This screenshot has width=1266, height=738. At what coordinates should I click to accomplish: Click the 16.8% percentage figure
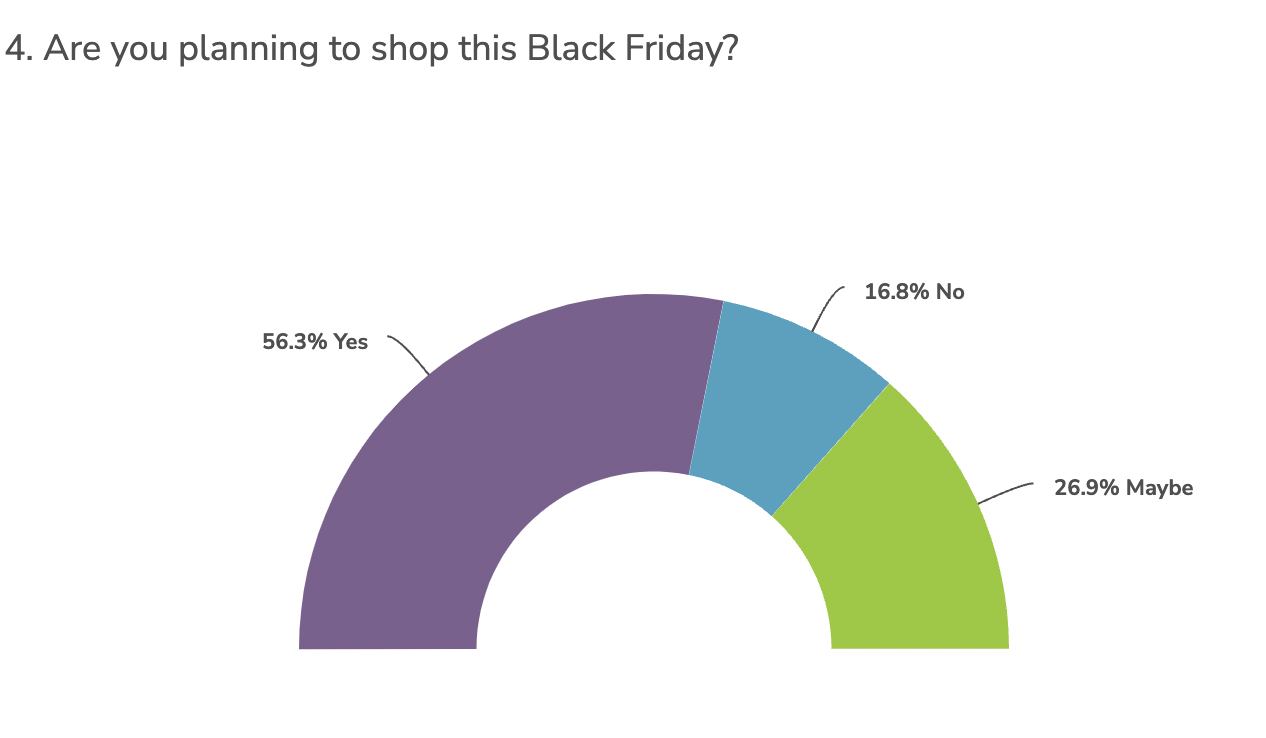click(896, 292)
